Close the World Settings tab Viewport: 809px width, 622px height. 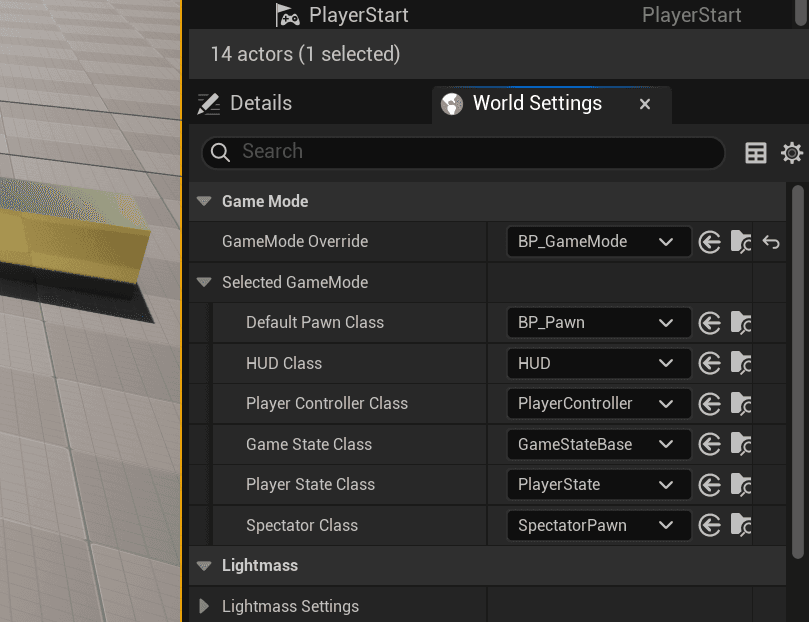click(645, 104)
